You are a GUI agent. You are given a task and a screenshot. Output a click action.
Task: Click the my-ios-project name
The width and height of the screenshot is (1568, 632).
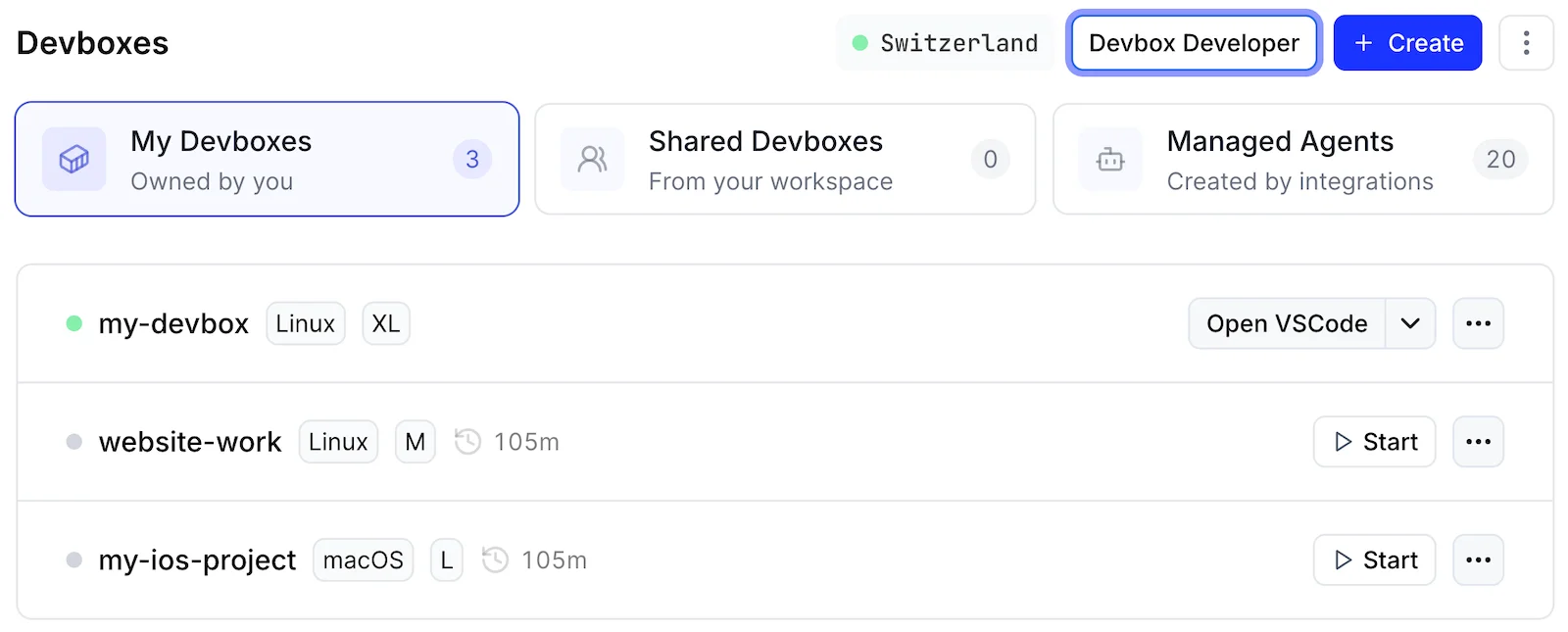tap(197, 560)
